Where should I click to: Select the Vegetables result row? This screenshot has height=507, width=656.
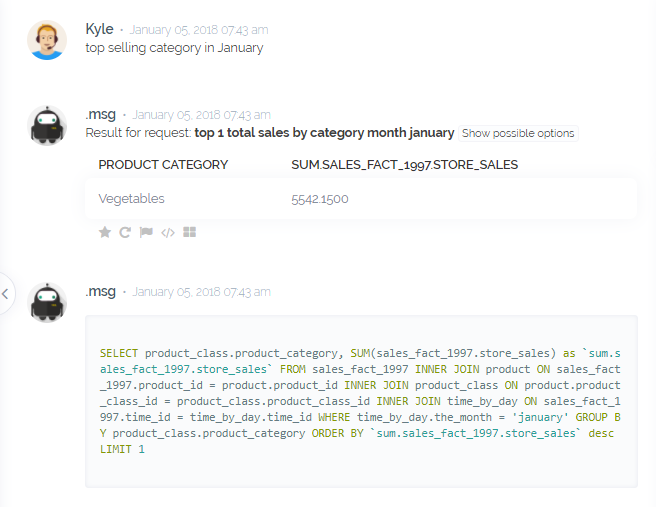(131, 199)
